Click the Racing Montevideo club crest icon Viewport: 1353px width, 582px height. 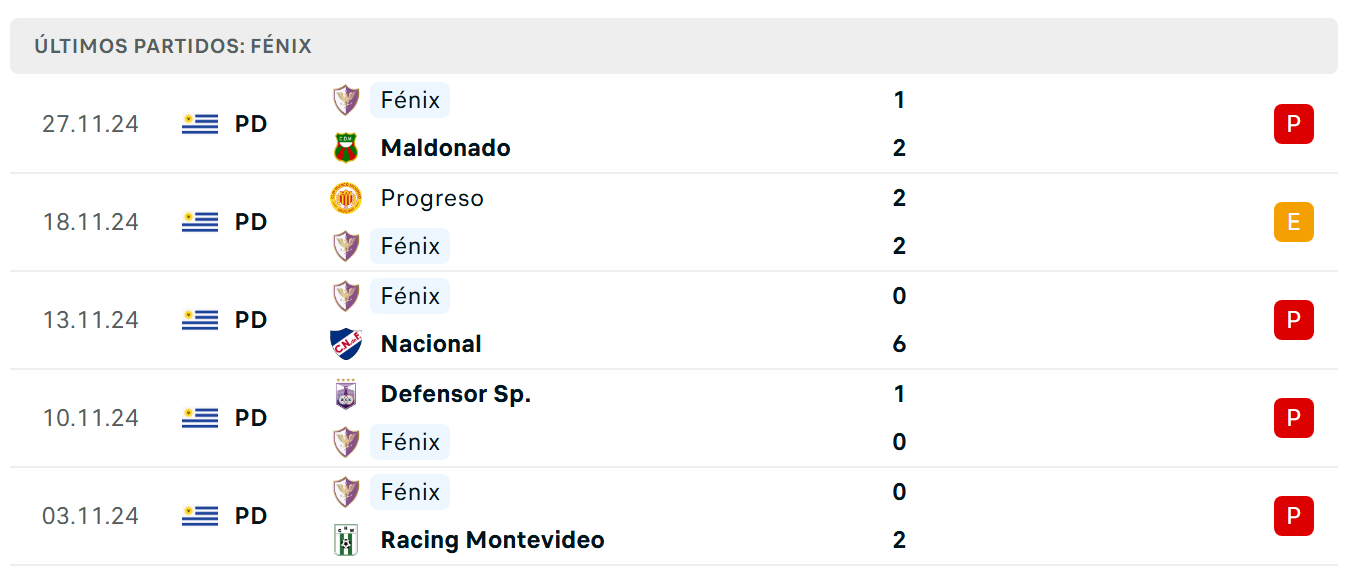[346, 540]
